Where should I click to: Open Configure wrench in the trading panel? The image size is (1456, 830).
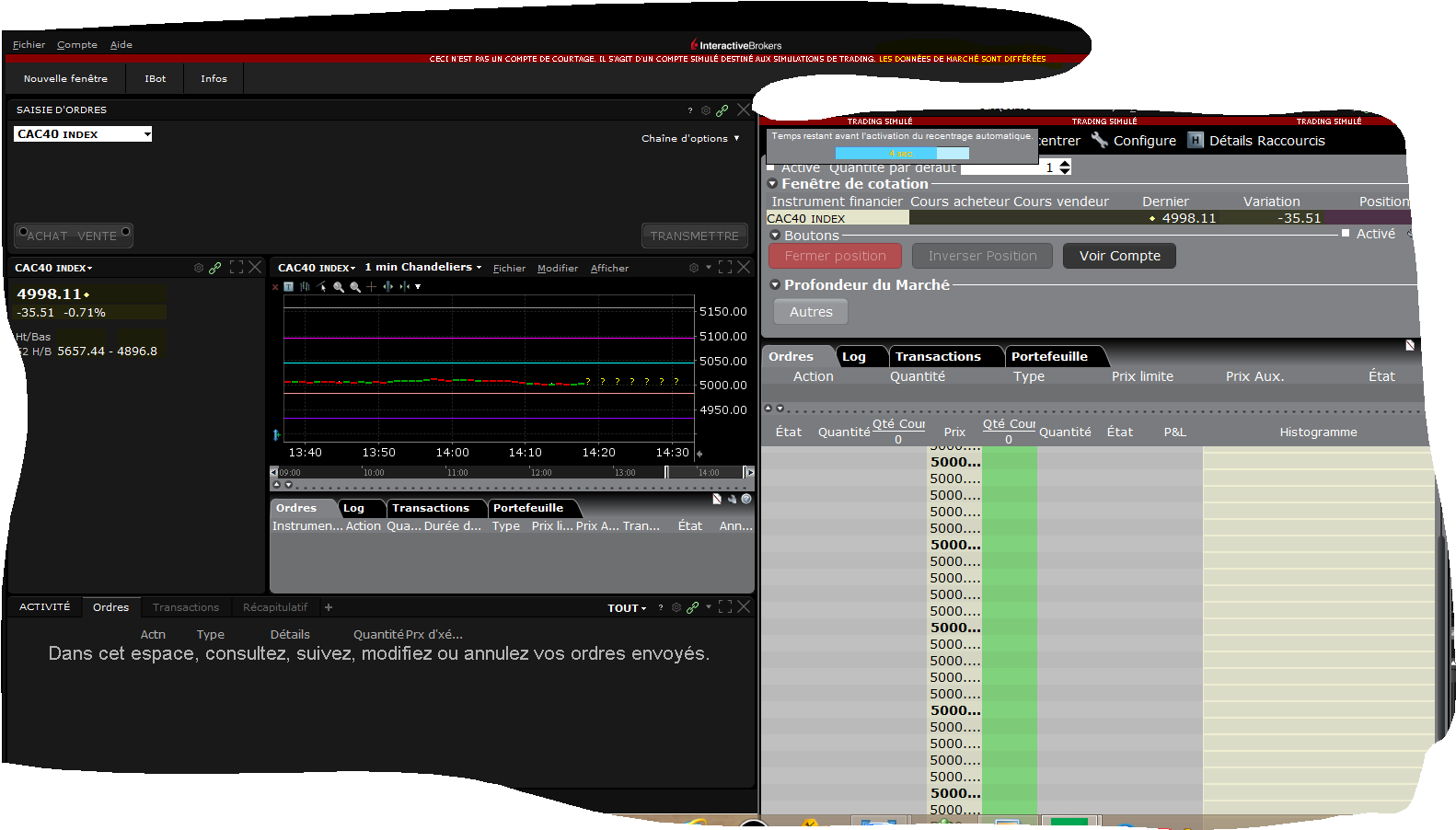(x=1100, y=140)
